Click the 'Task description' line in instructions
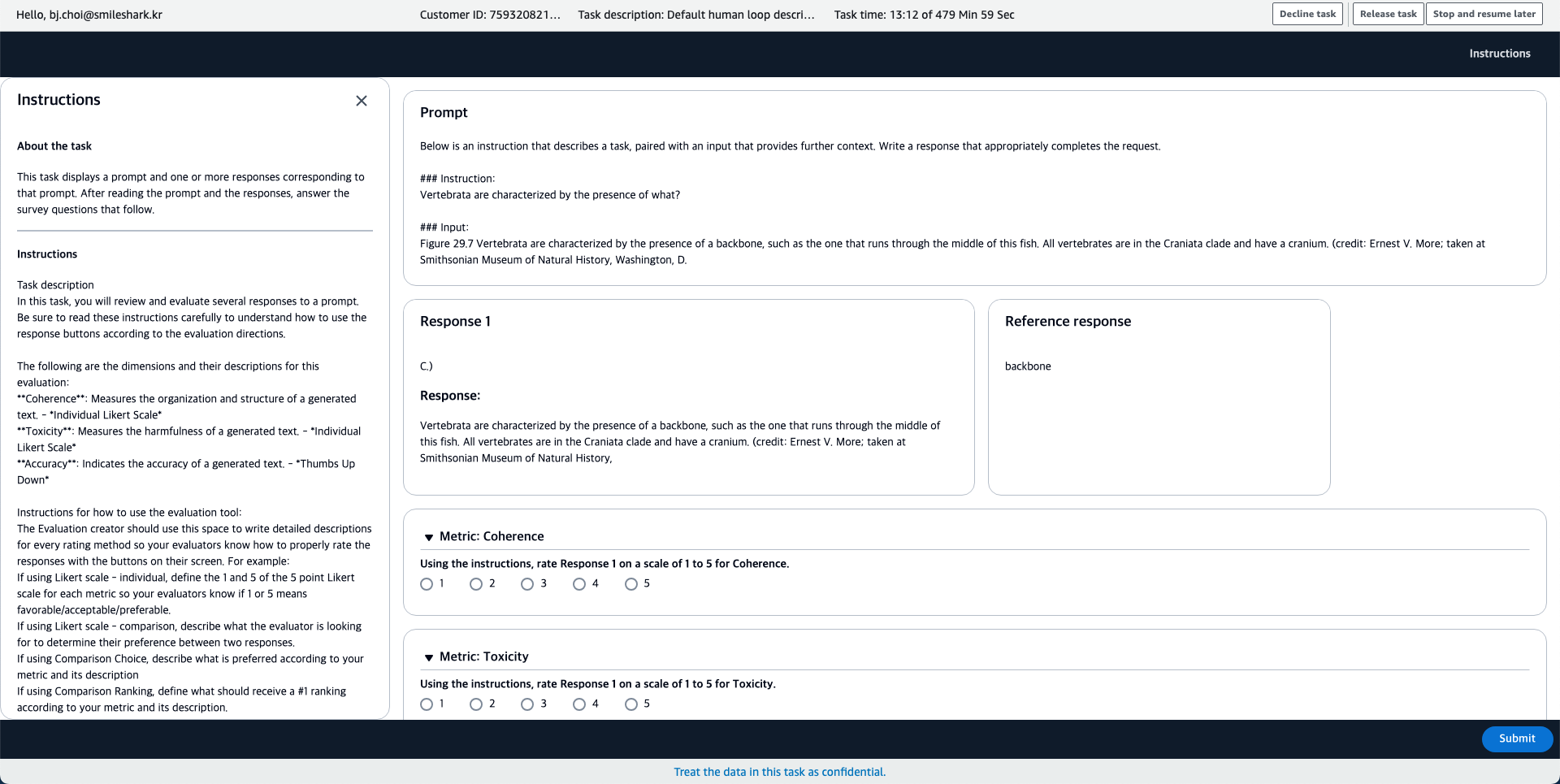 point(55,285)
